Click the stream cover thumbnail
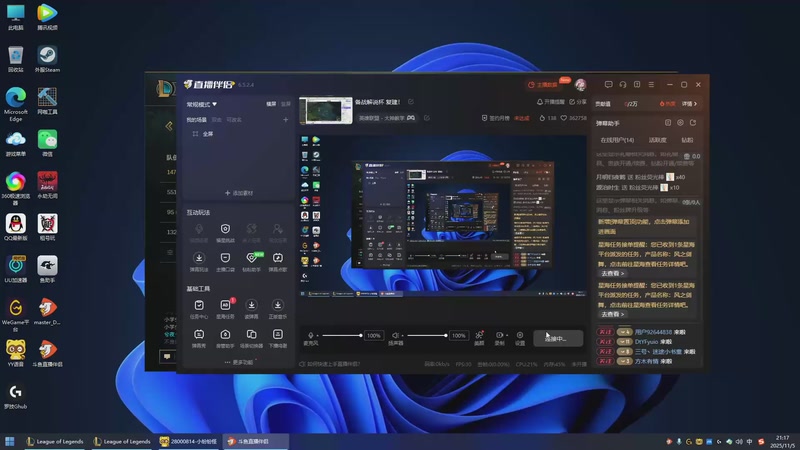 coord(326,110)
